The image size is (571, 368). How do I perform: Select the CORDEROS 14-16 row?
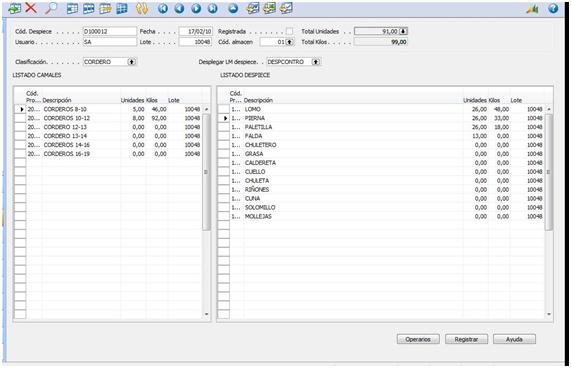pos(107,145)
